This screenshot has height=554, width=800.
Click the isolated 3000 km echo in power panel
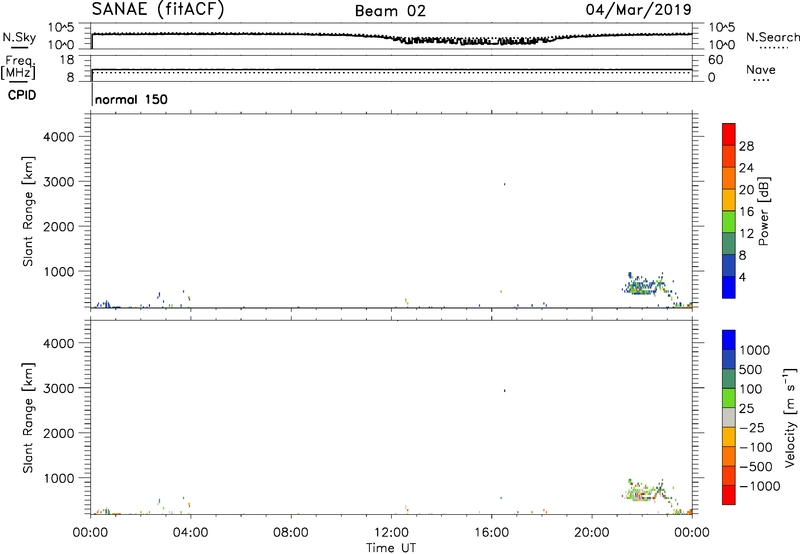pos(505,184)
